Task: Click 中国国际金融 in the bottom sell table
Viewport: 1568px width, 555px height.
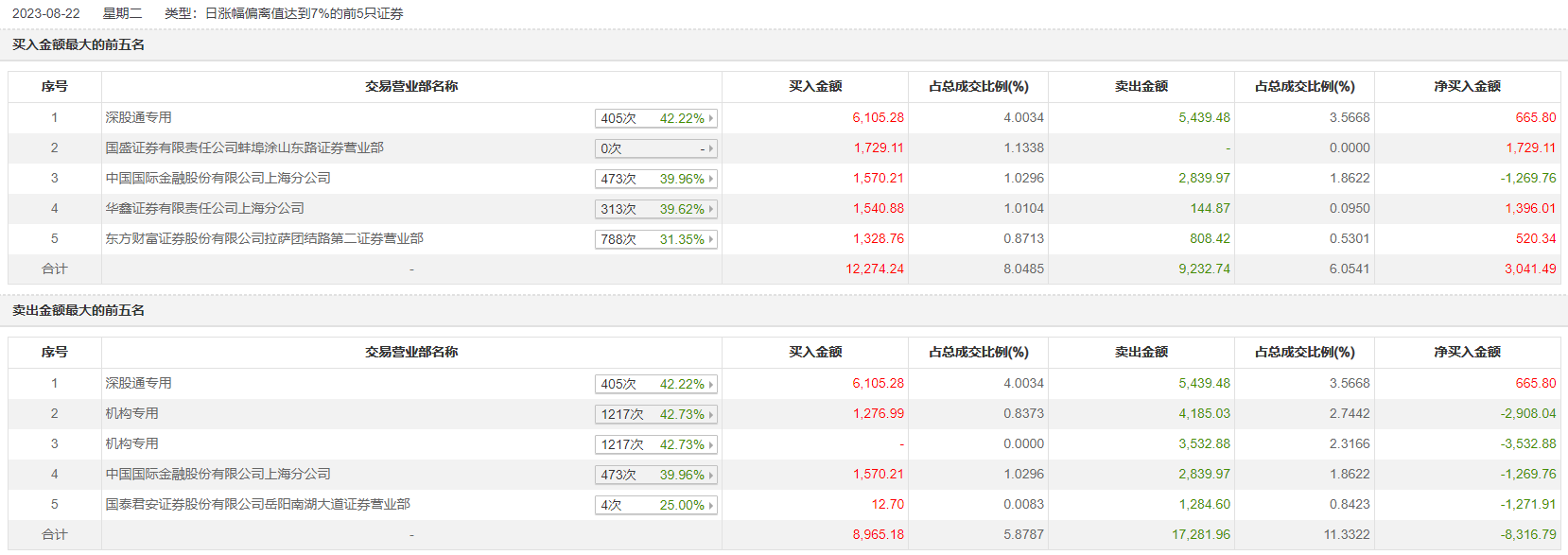Action: point(218,475)
